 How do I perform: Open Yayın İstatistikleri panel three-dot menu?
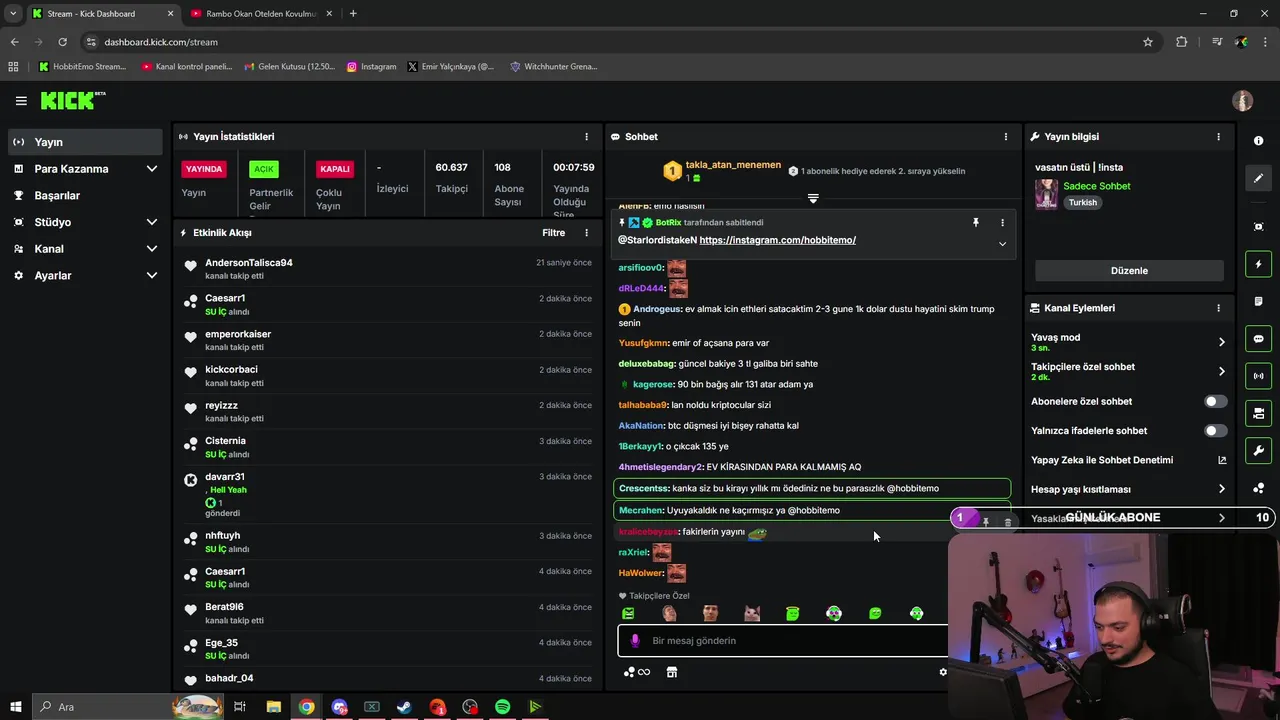click(587, 137)
